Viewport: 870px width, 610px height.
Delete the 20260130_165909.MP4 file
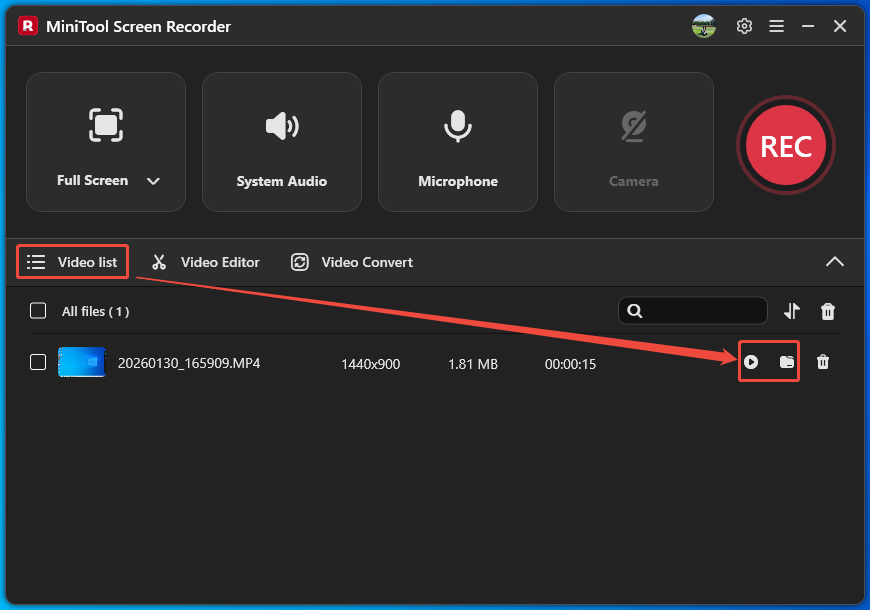823,362
